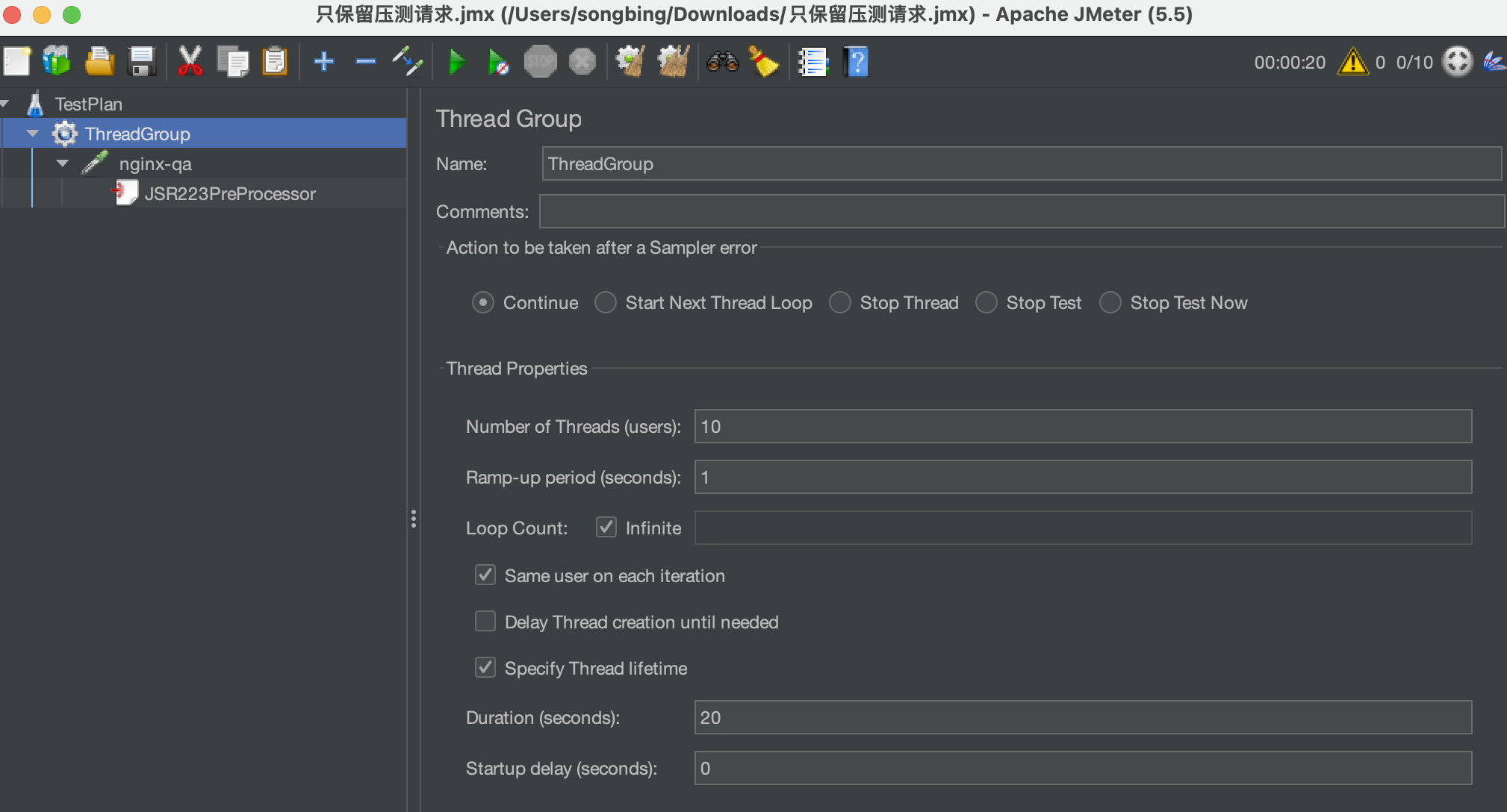This screenshot has width=1507, height=812.
Task: Click the Save floppy disk icon
Action: [141, 62]
